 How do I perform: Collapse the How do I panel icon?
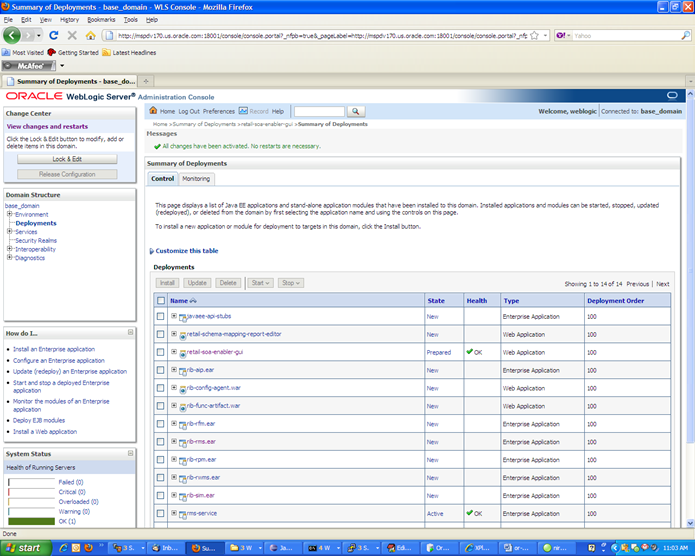(x=130, y=332)
